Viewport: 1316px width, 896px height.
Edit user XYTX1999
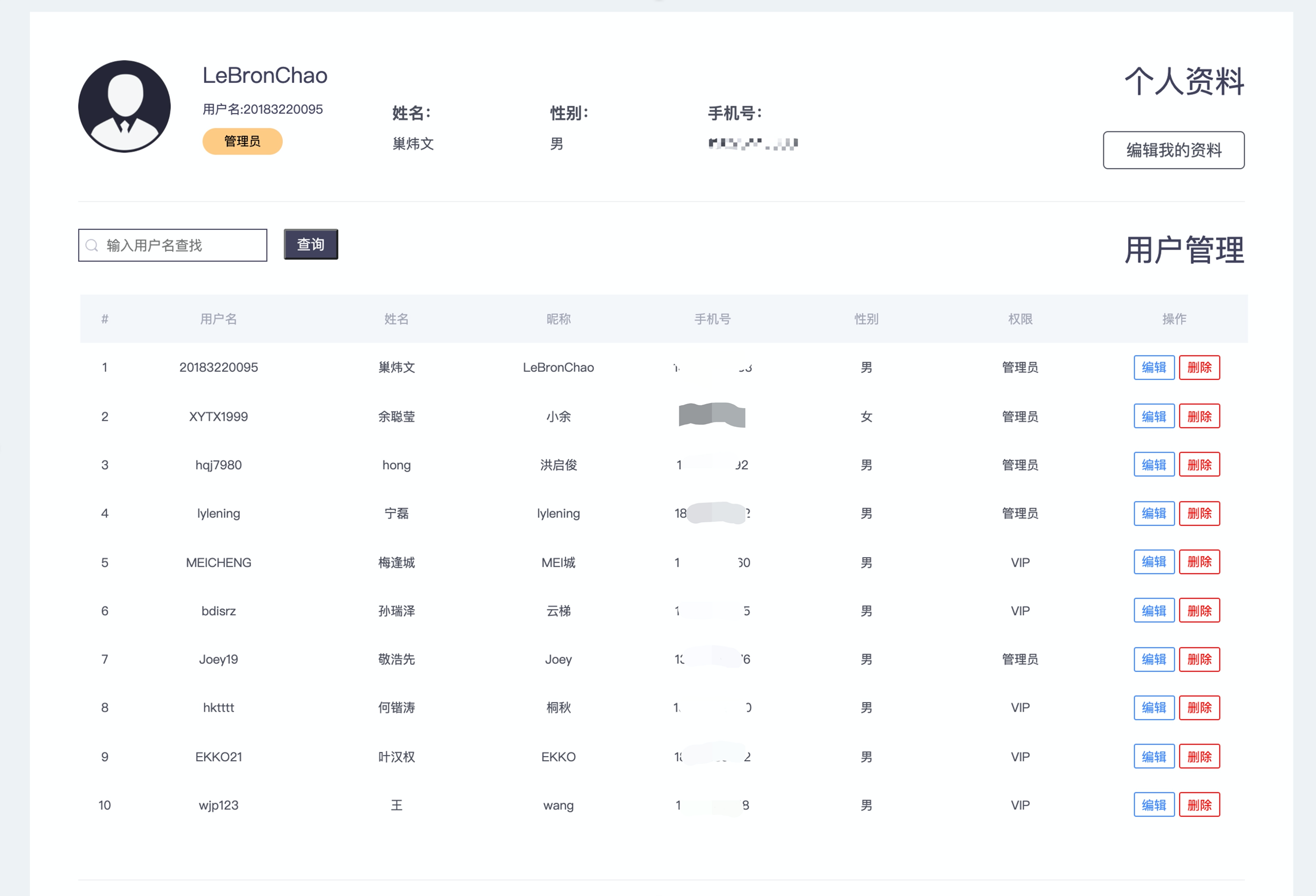coord(1154,416)
